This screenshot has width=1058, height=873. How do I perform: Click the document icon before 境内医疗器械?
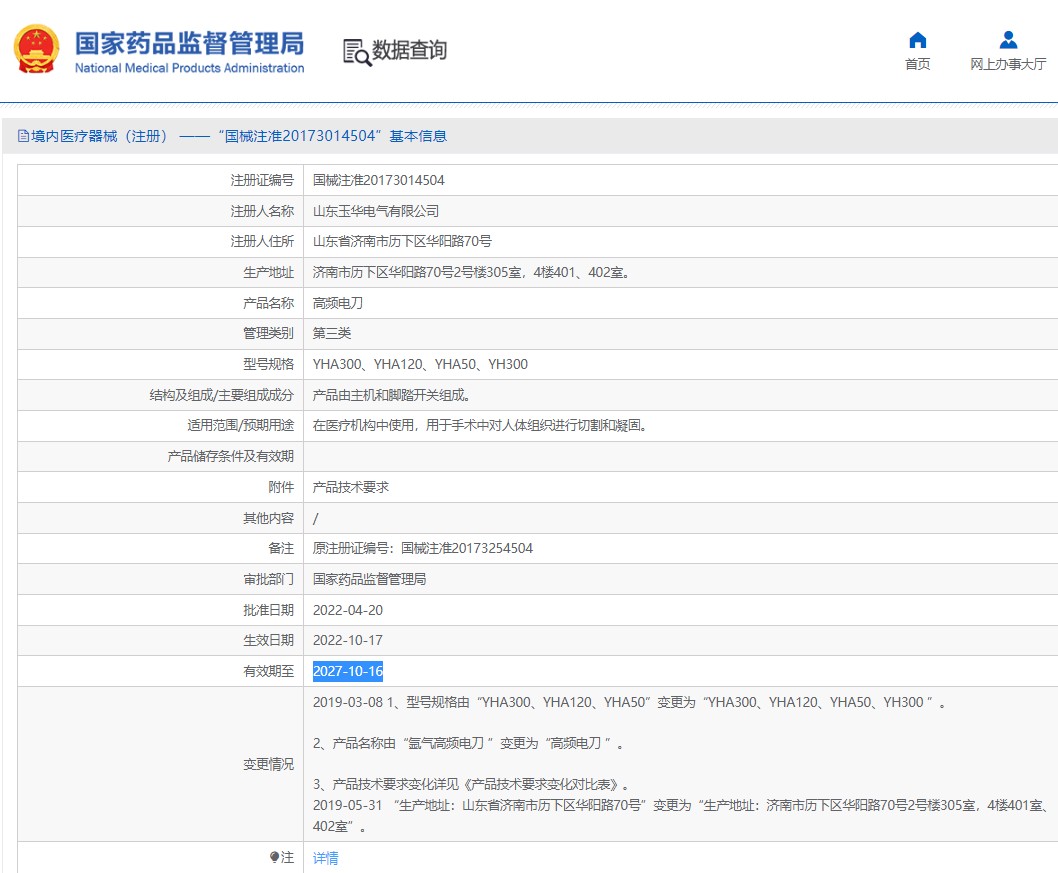[x=23, y=136]
